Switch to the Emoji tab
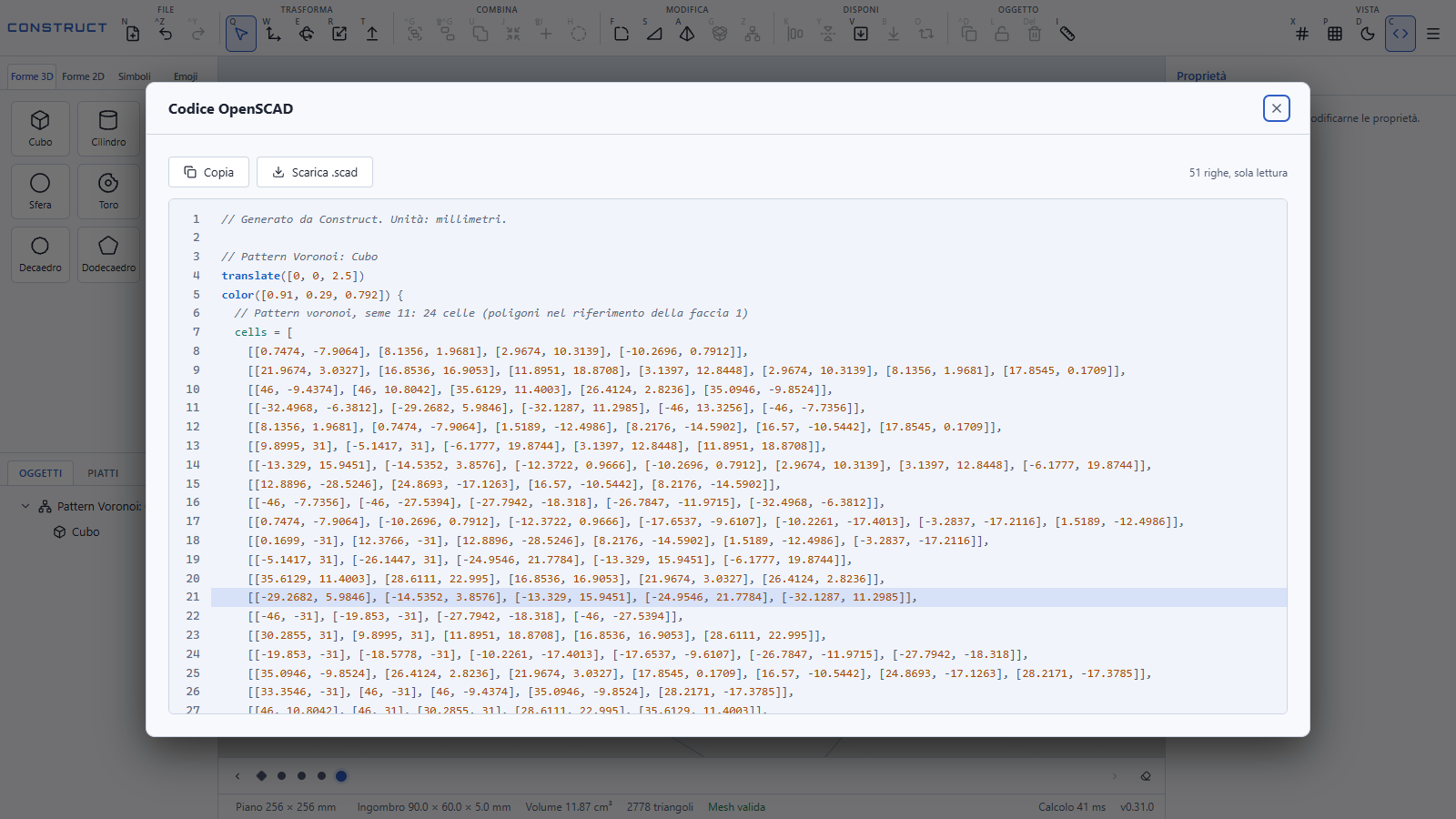The image size is (1456, 819). 186,76
